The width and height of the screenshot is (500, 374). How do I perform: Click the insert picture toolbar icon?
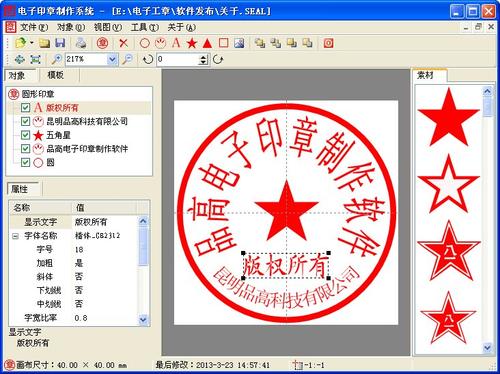tap(239, 43)
